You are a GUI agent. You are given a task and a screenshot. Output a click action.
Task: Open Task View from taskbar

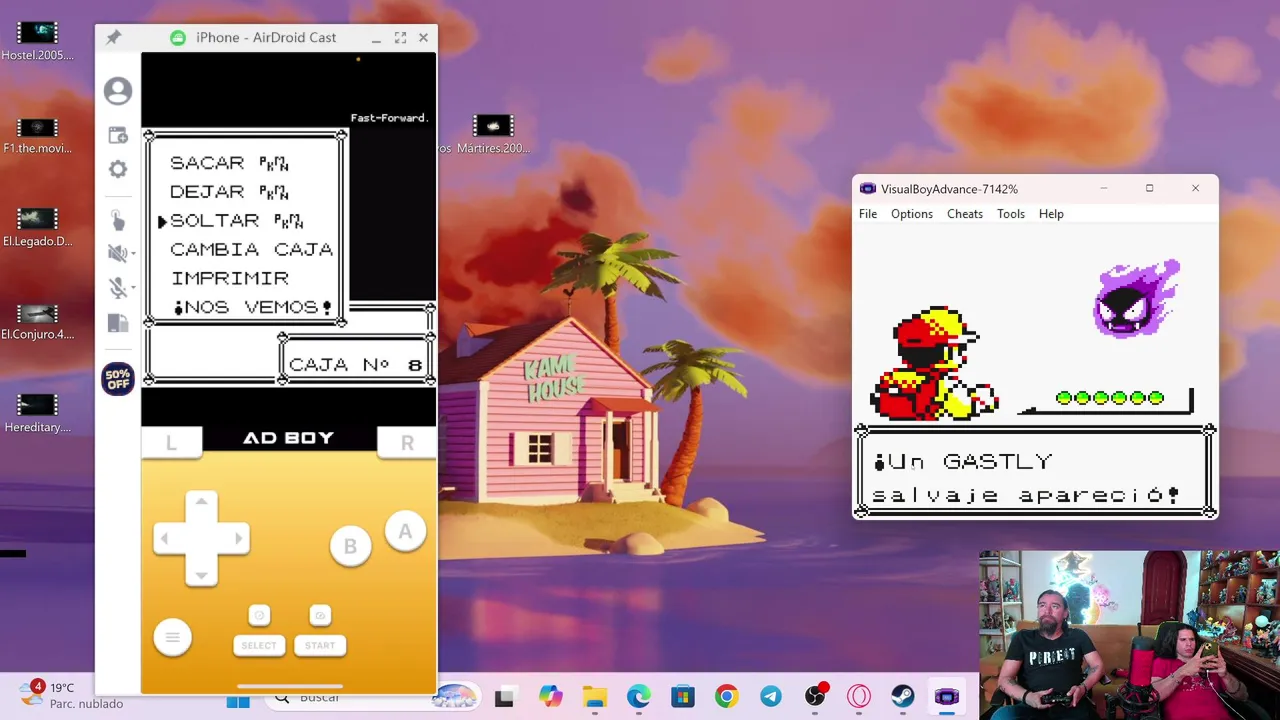[x=504, y=697]
